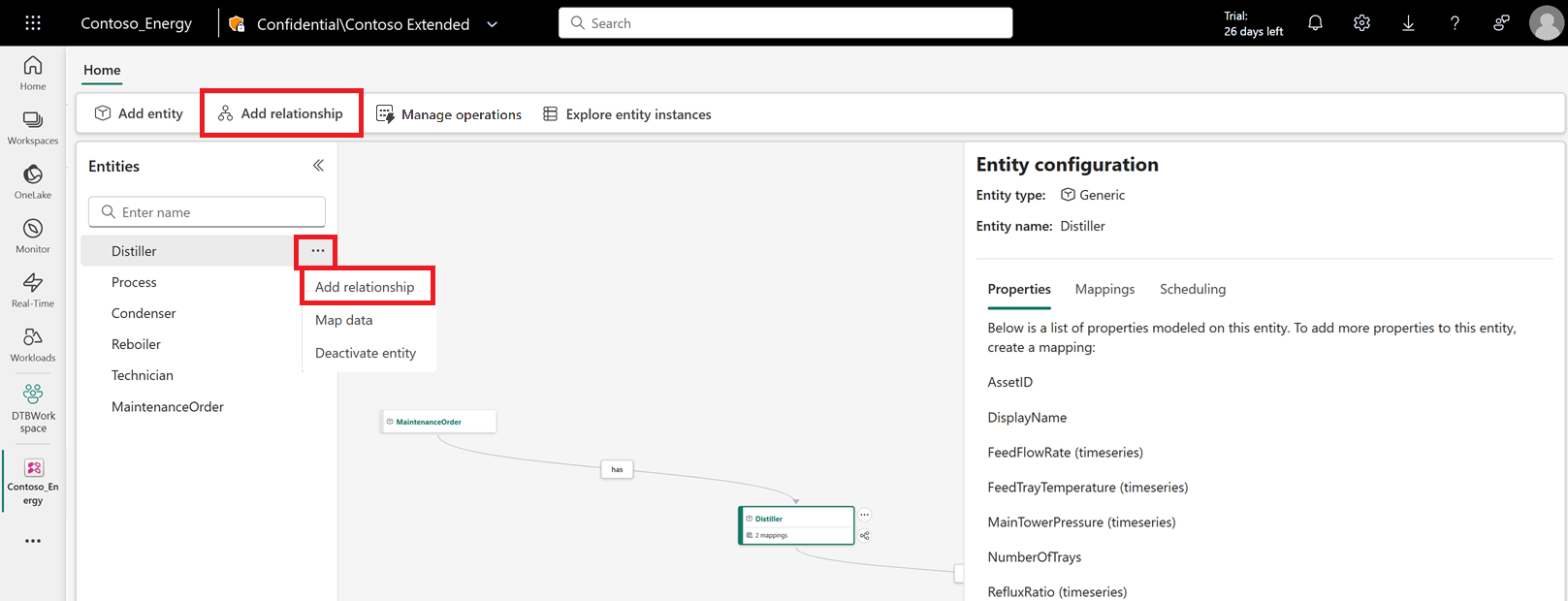This screenshot has width=1568, height=601.
Task: Open Explore entity instances
Action: (627, 114)
